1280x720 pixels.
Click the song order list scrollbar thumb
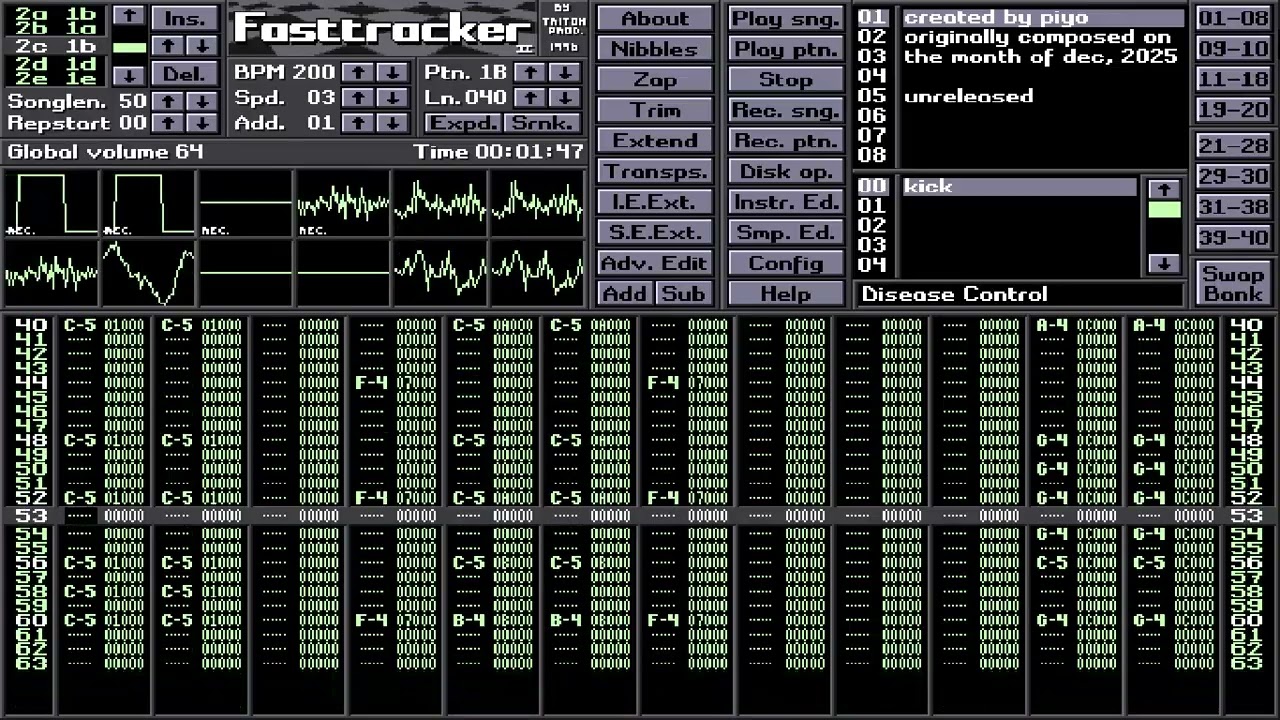tap(128, 46)
